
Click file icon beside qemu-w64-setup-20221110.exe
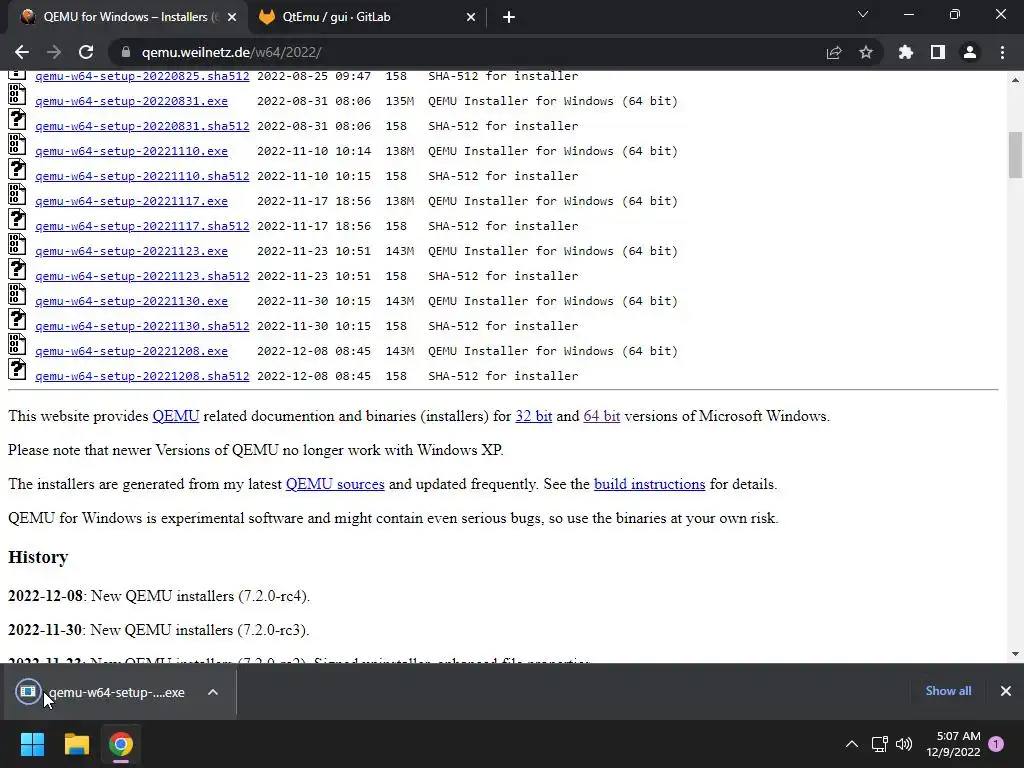pos(17,144)
